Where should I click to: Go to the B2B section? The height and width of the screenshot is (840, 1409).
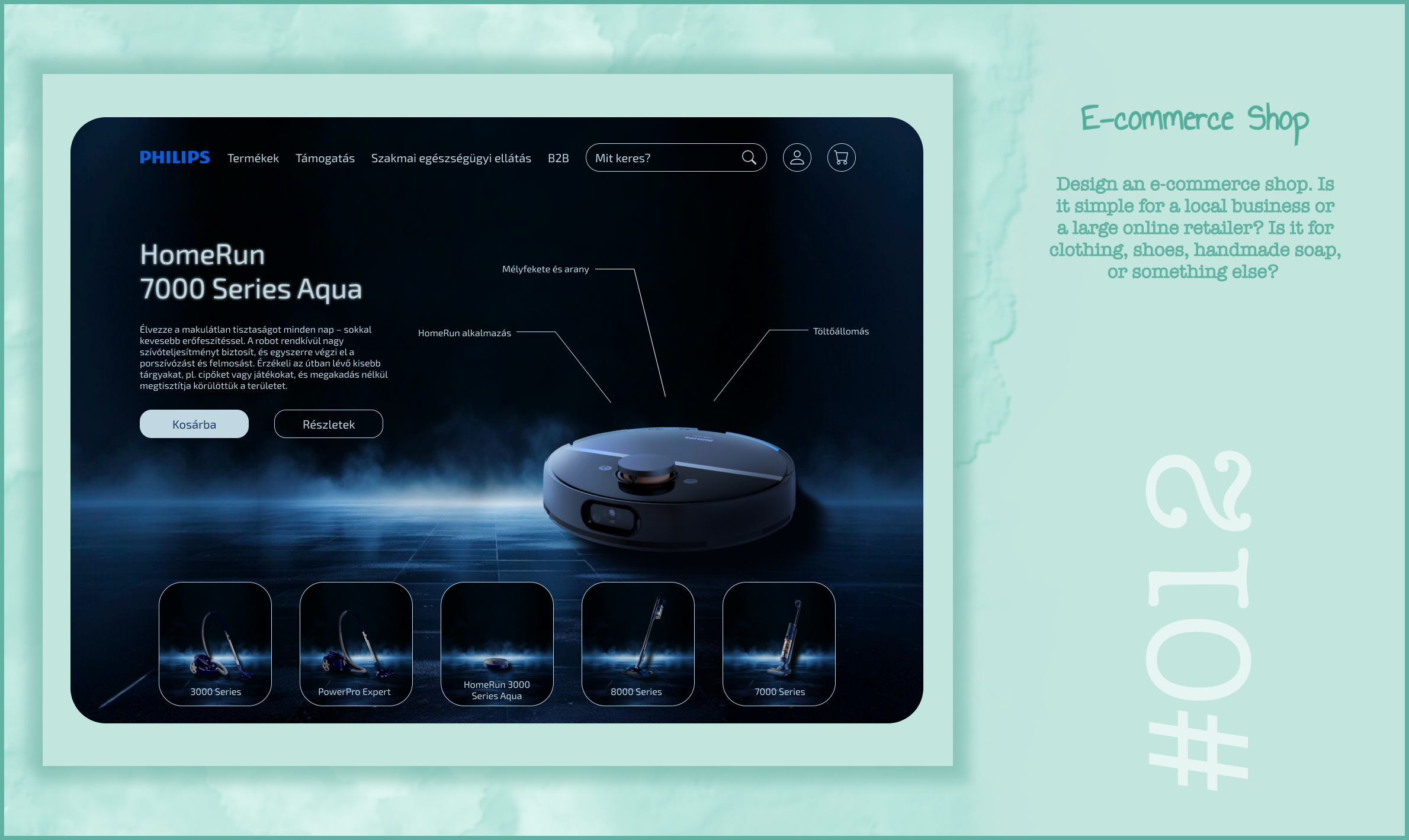(x=558, y=158)
